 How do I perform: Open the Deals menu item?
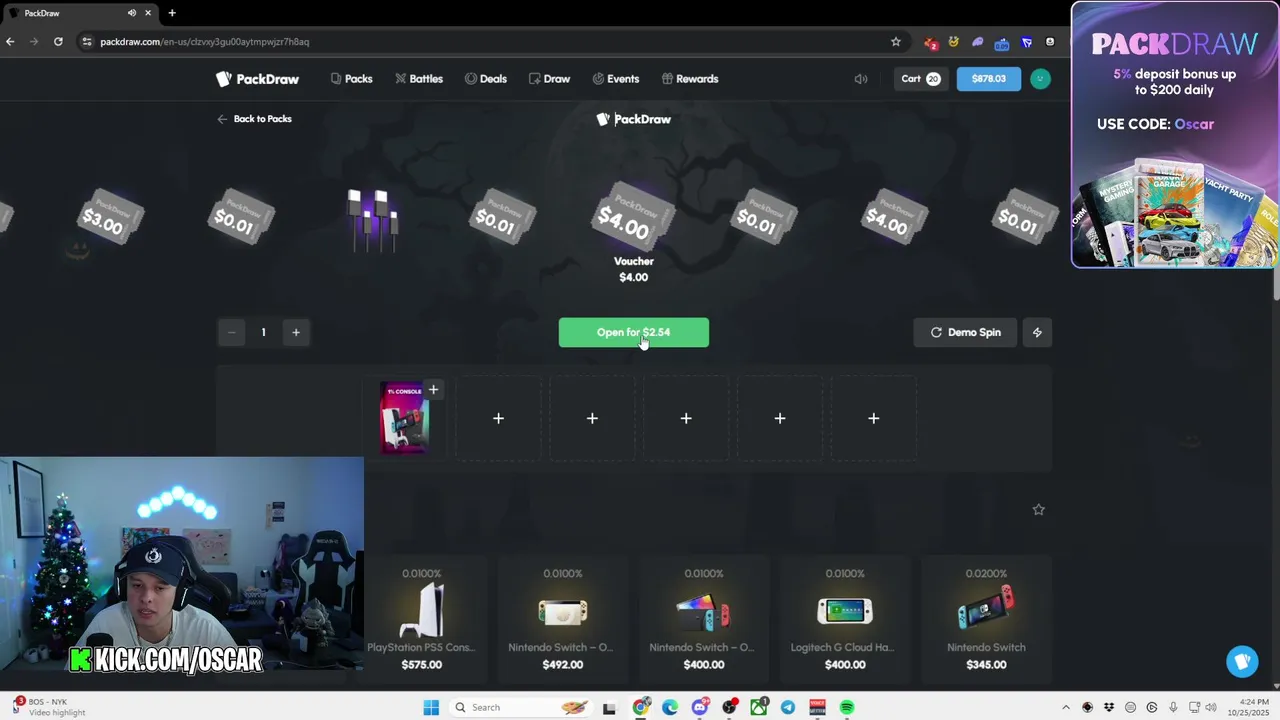(x=486, y=79)
